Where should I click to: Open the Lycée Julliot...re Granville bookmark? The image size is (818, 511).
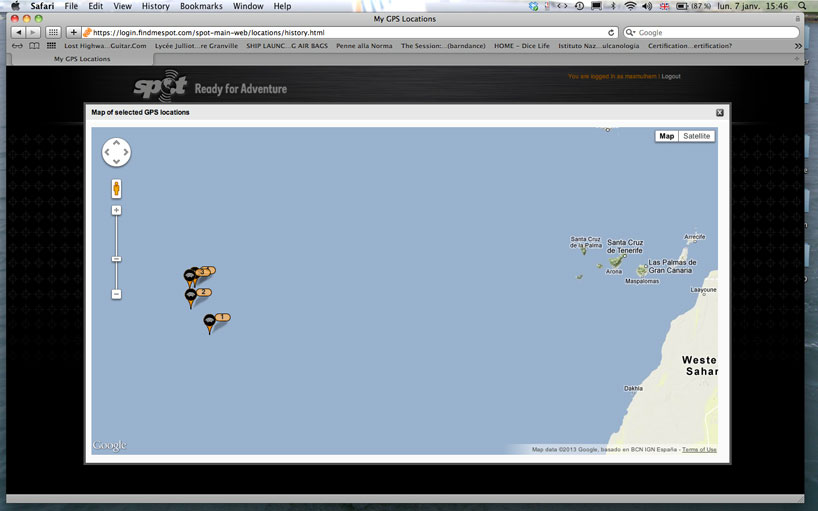click(196, 46)
